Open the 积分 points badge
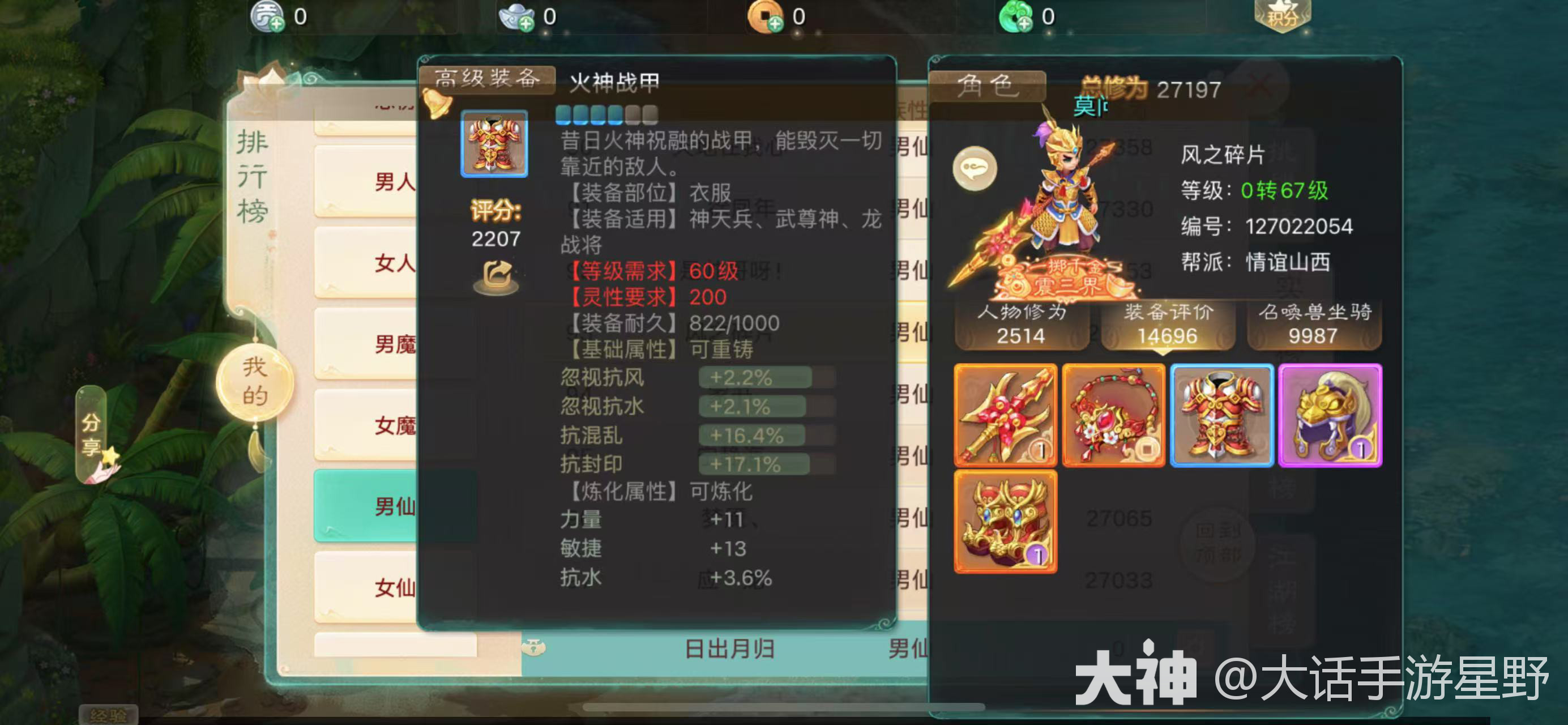1568x725 pixels. point(1283,15)
